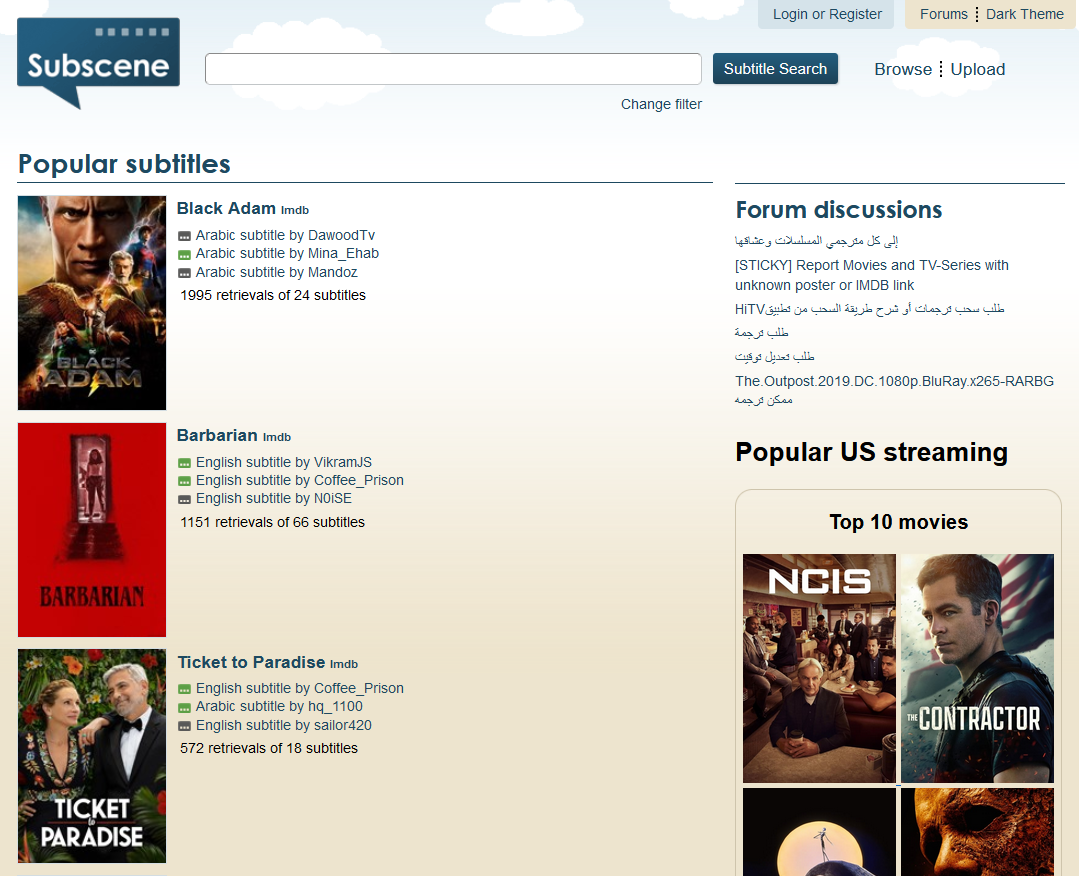Open the STICKY Report Movies forum thread
Screen dimensions: 1079x876
click(872, 275)
